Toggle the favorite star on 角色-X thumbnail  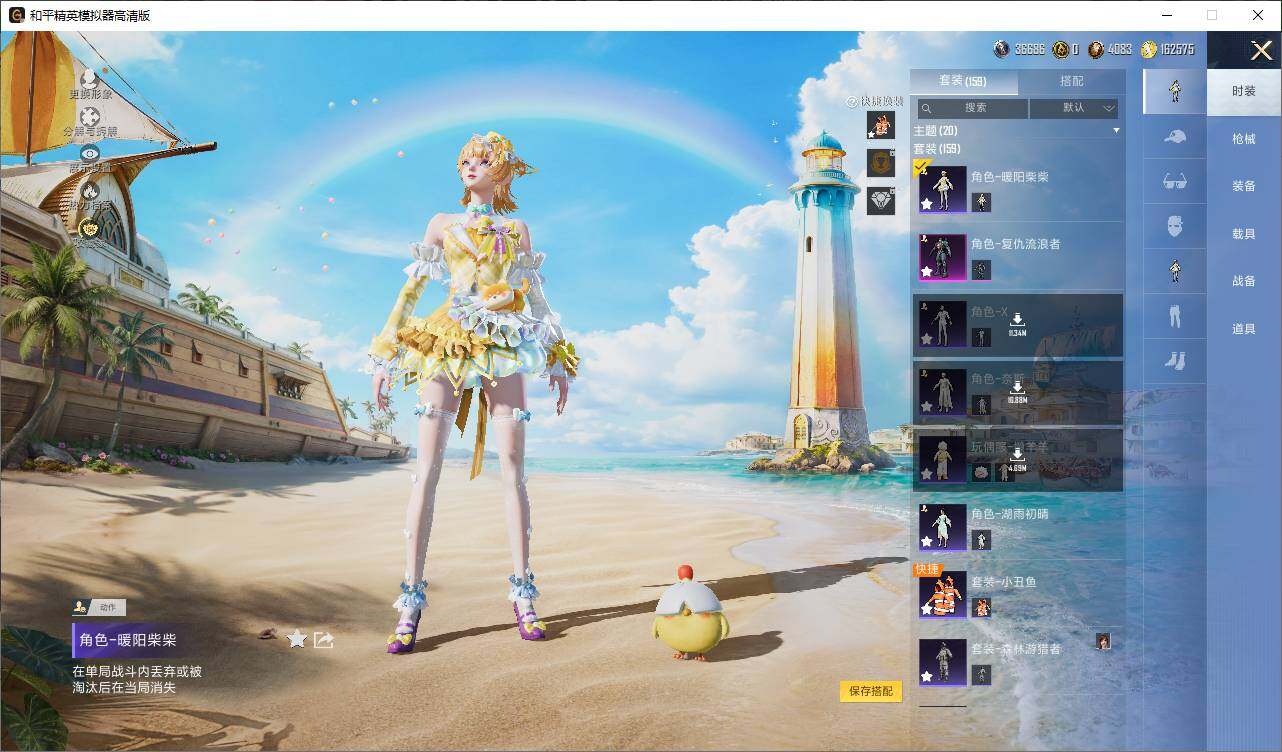tap(927, 339)
